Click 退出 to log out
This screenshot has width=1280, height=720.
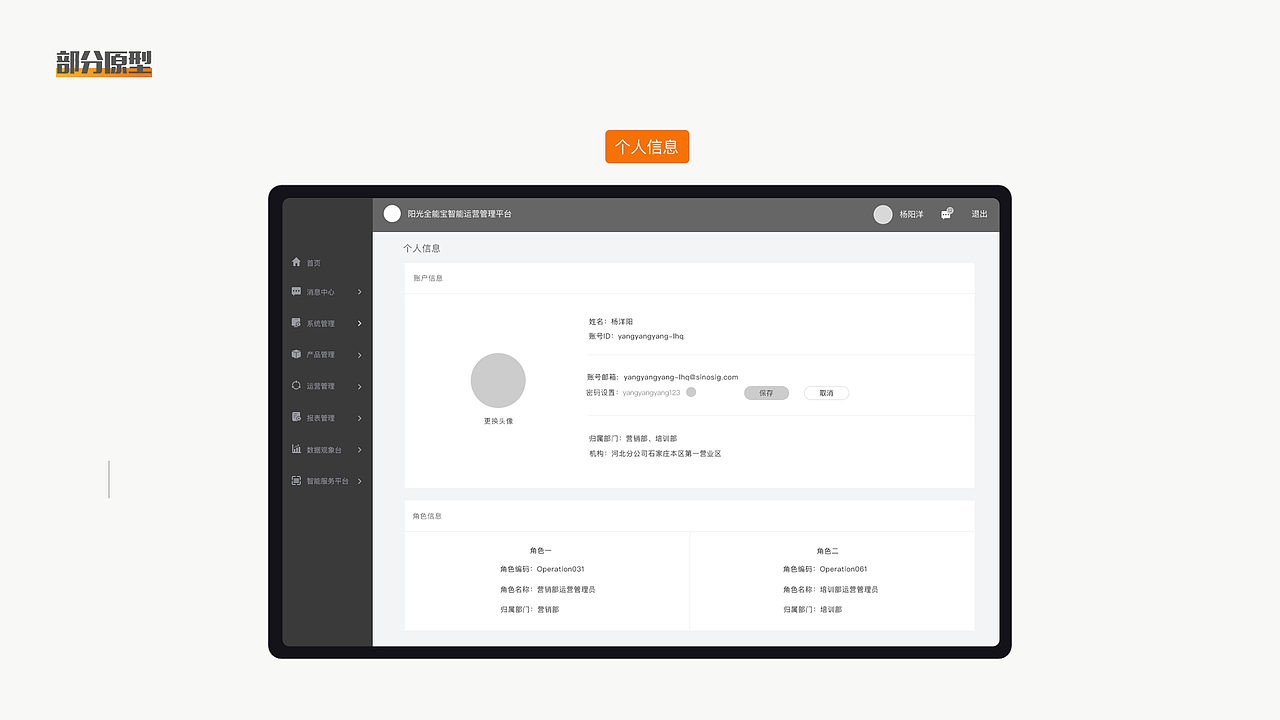click(x=979, y=214)
